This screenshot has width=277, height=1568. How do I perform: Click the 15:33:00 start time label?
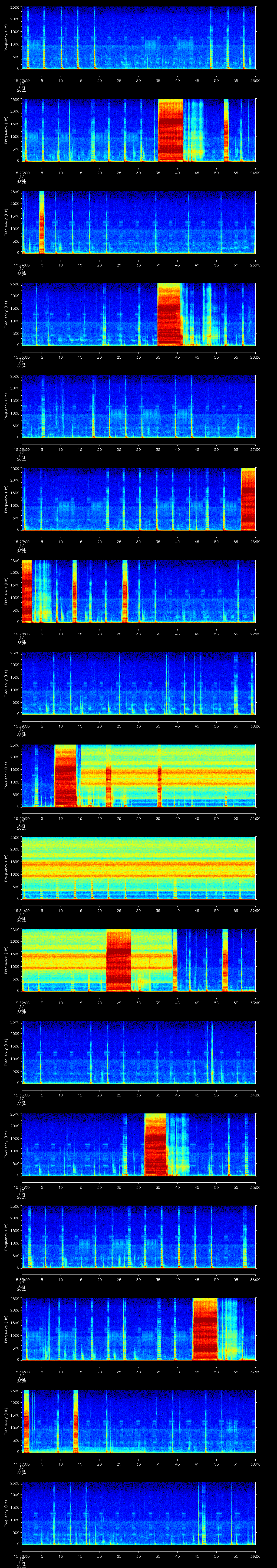[x=21, y=1095]
